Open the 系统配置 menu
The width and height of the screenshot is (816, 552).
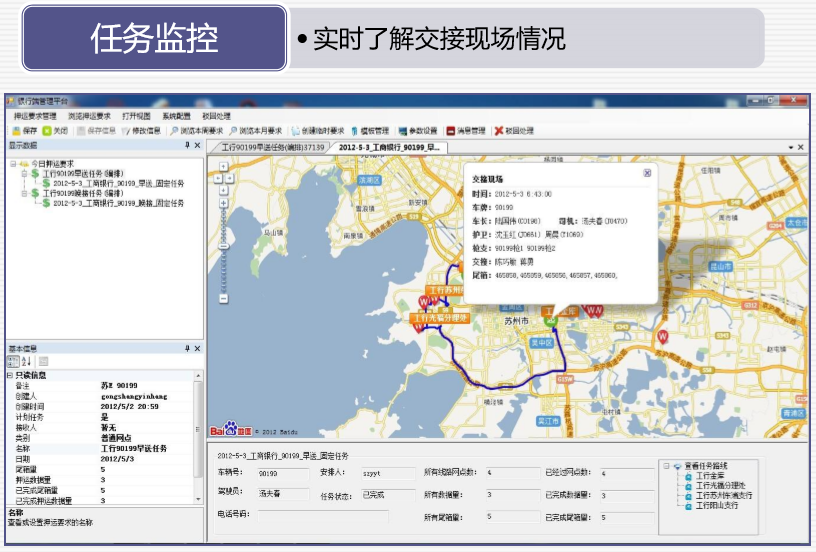176,116
